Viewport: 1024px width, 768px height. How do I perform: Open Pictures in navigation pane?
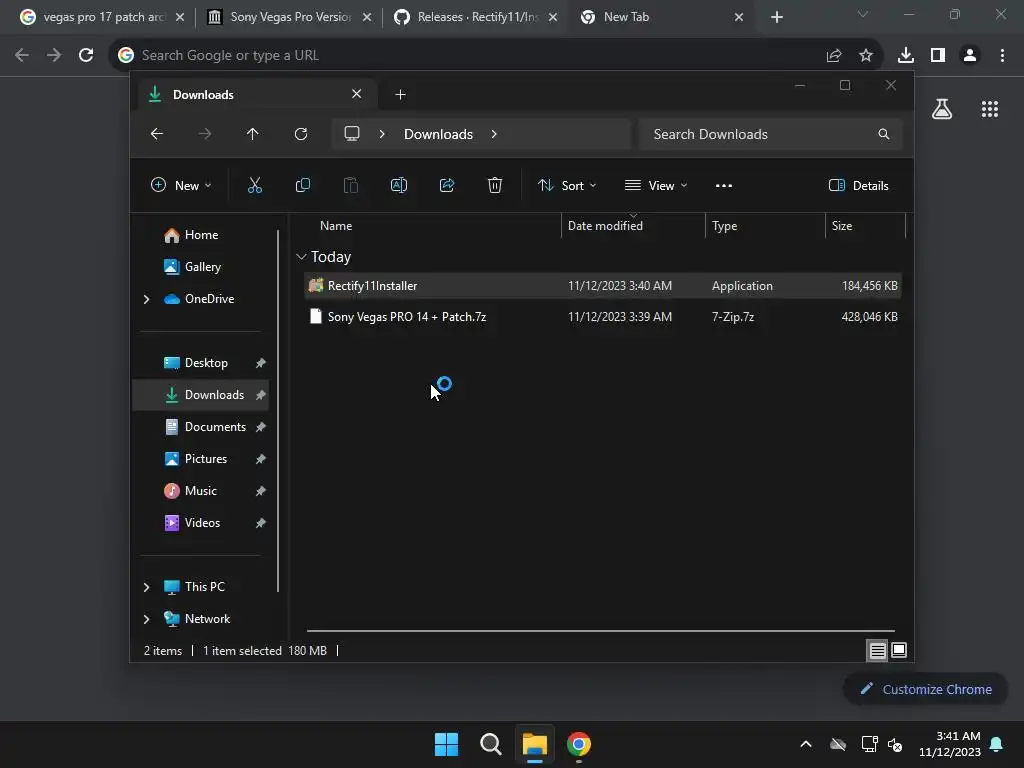(203, 459)
